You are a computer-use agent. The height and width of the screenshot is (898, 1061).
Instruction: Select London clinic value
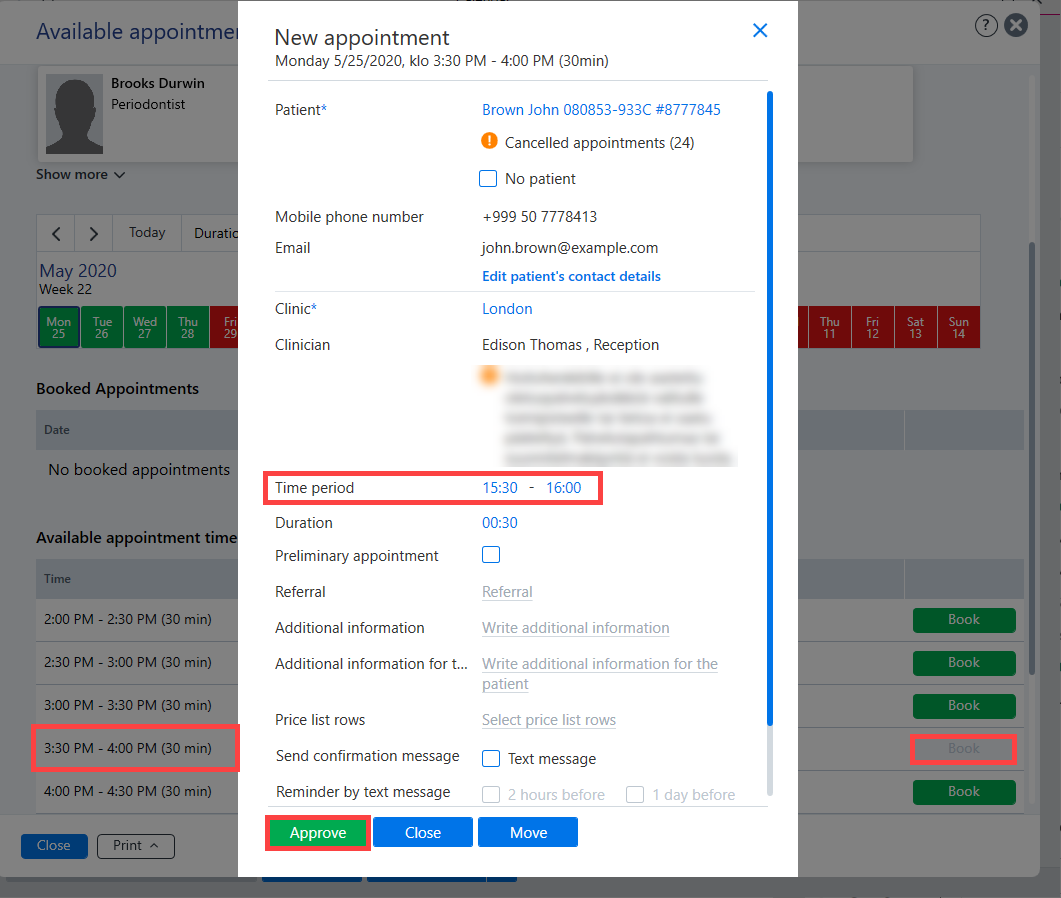click(507, 309)
